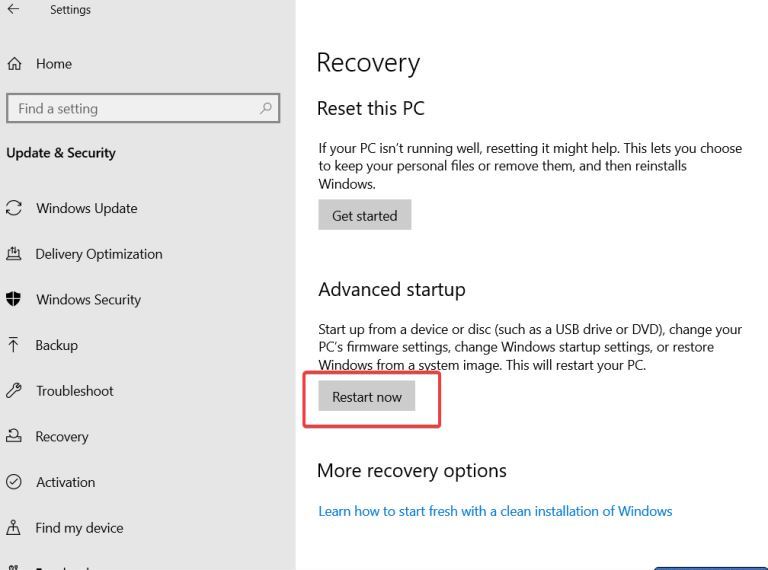Screen dimensions: 768x570
Task: Go to the Troubleshoot section
Action: (x=74, y=391)
